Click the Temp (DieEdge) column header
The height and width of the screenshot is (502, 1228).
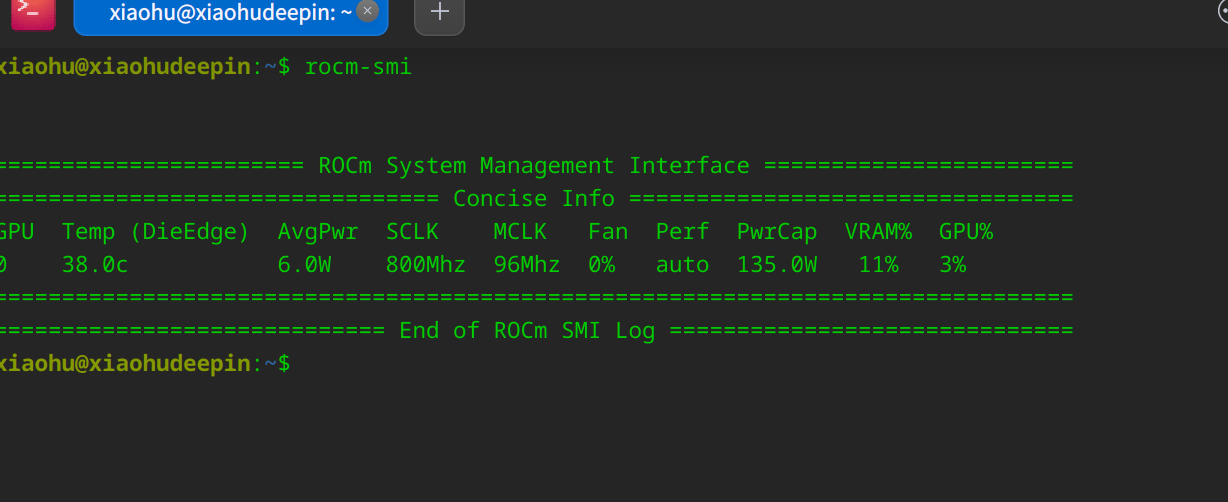[x=155, y=232]
